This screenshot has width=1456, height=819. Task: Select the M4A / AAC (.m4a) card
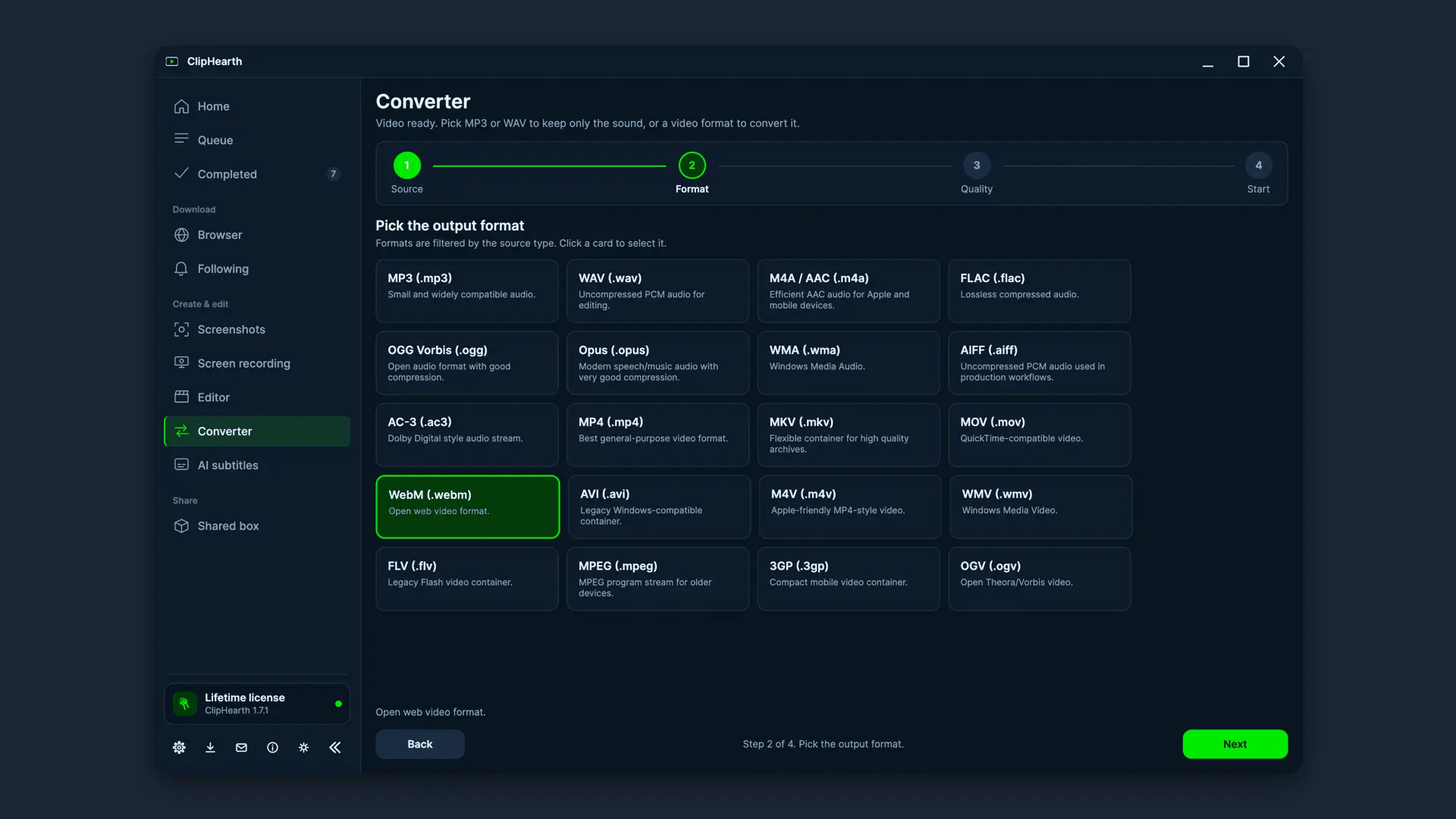849,291
